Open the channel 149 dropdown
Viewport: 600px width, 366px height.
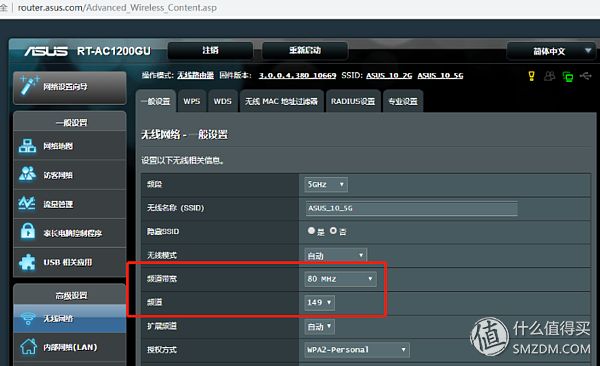pyautogui.click(x=320, y=302)
